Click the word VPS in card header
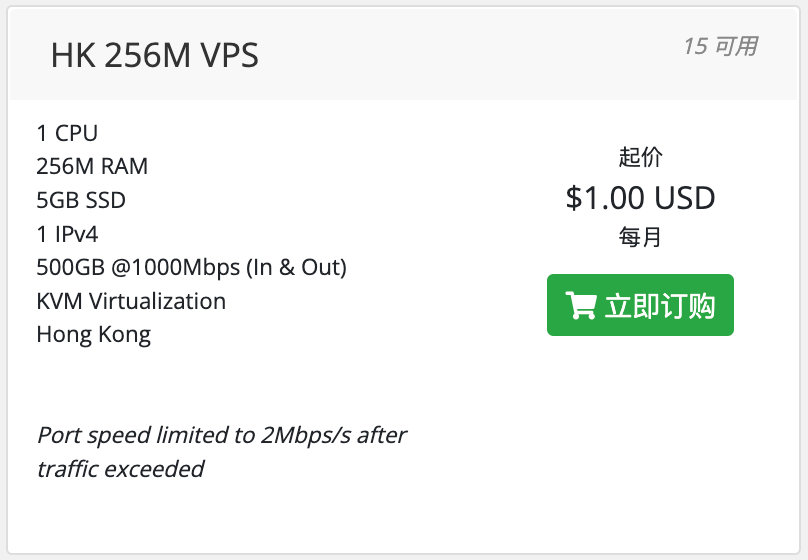 (228, 56)
